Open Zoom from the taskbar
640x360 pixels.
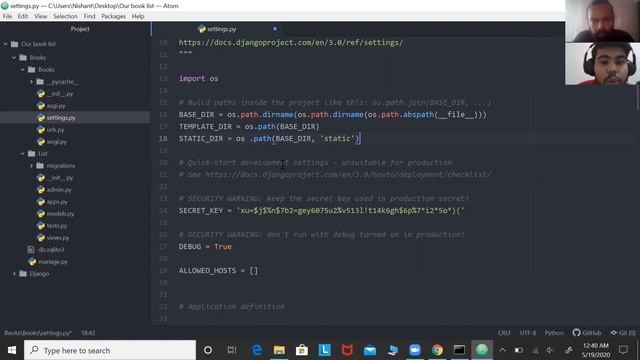415,350
